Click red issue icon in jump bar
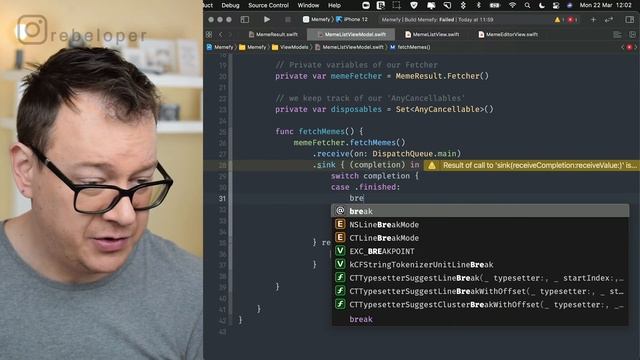Image resolution: width=640 pixels, height=360 pixels. [629, 47]
